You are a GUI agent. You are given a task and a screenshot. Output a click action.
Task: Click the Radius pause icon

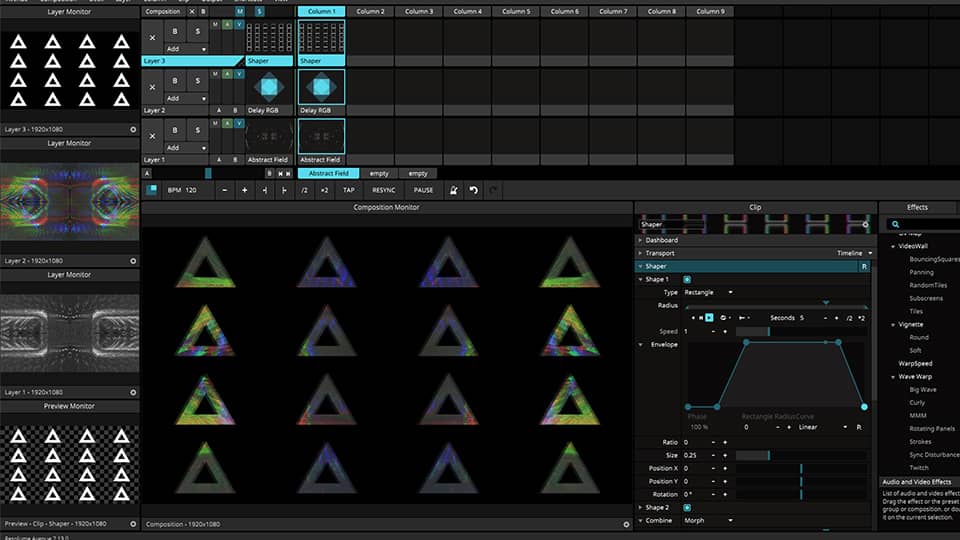pyautogui.click(x=701, y=318)
